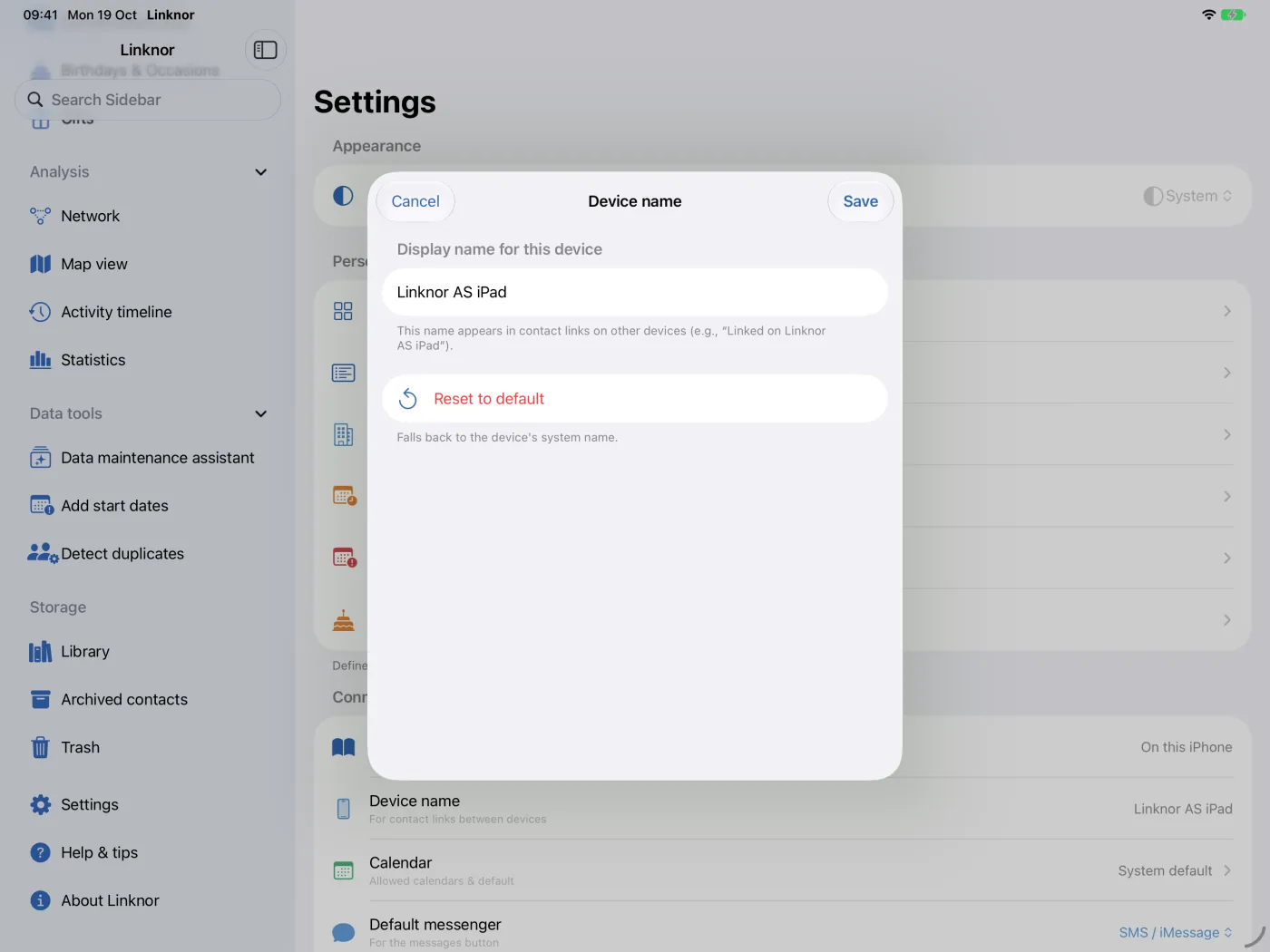Select Archived contacts label

[x=124, y=700]
